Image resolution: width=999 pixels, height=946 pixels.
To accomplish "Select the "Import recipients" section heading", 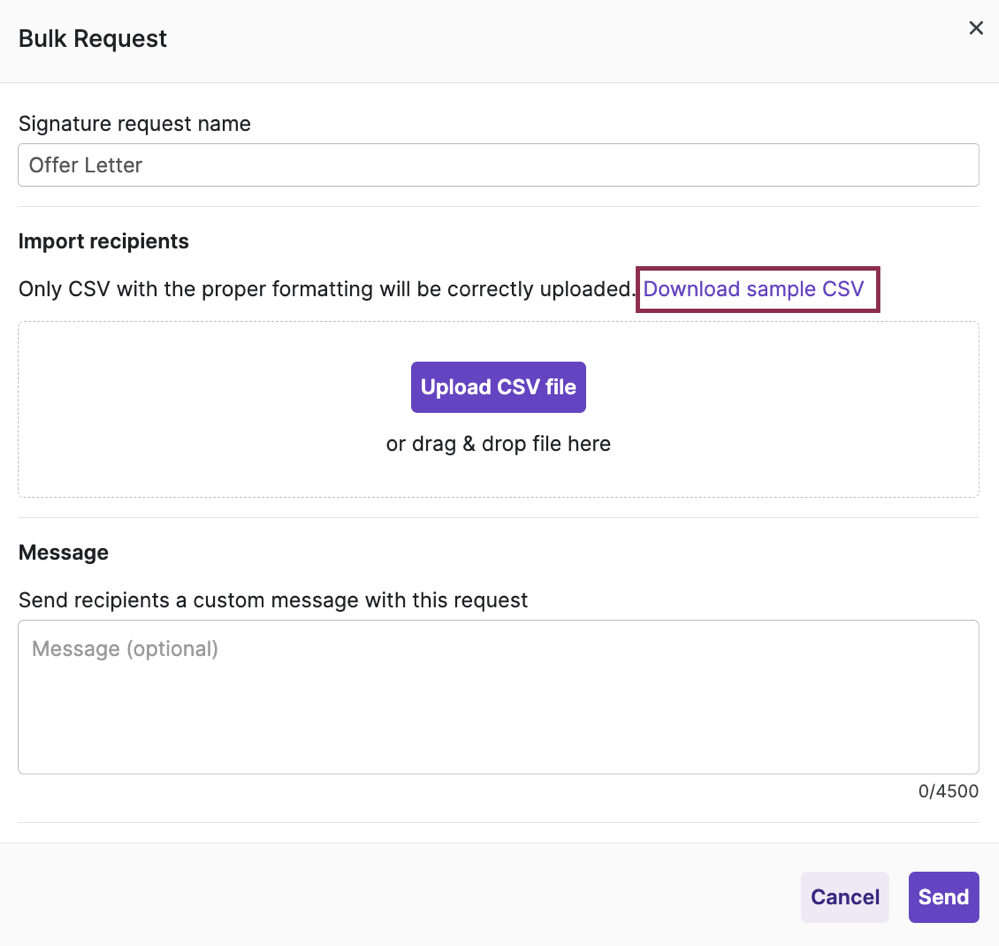I will (x=103, y=241).
